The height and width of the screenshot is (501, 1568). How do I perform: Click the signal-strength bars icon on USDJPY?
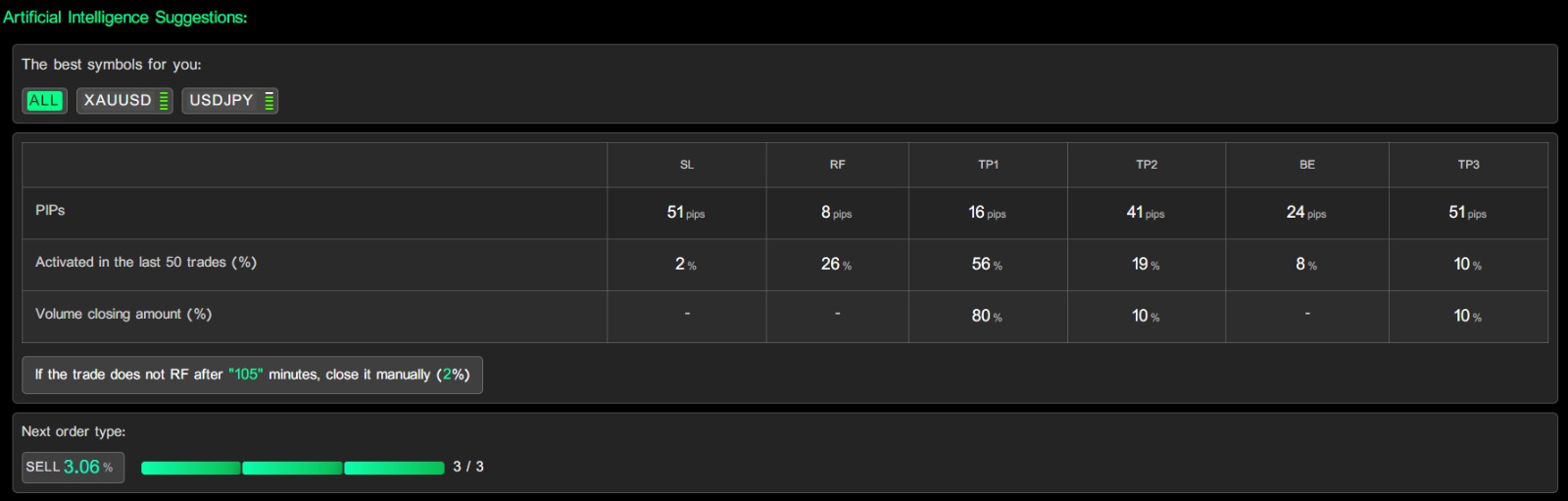point(269,101)
